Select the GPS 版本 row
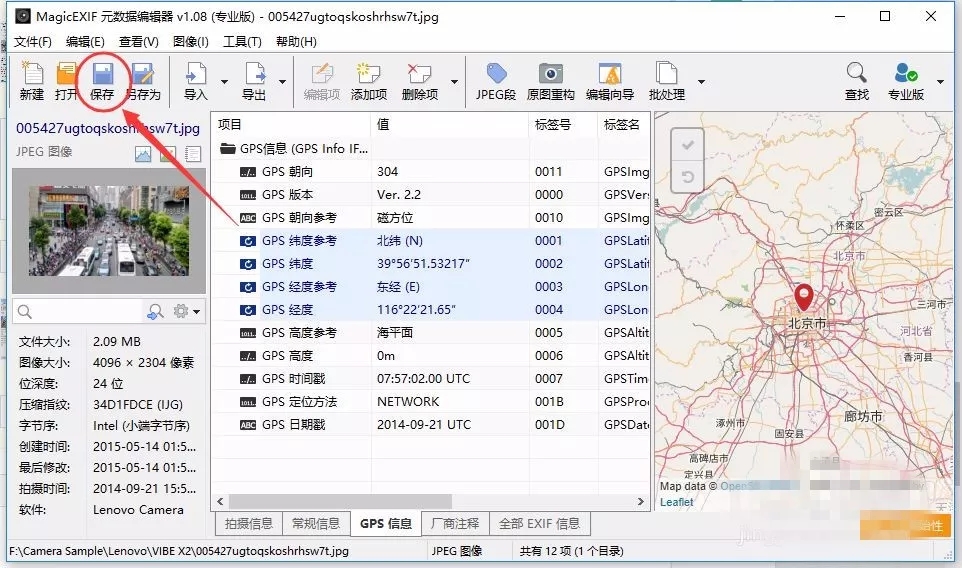This screenshot has width=962, height=568. [x=431, y=194]
